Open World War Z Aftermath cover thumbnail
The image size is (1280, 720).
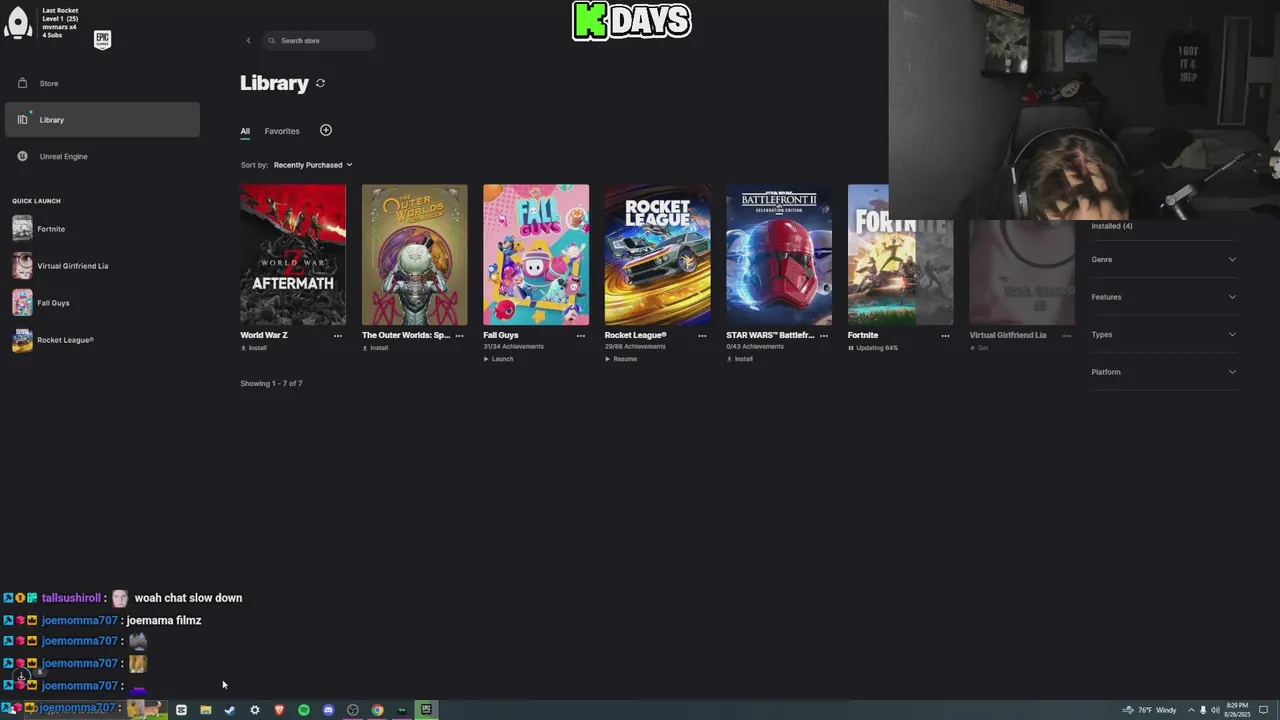click(293, 255)
